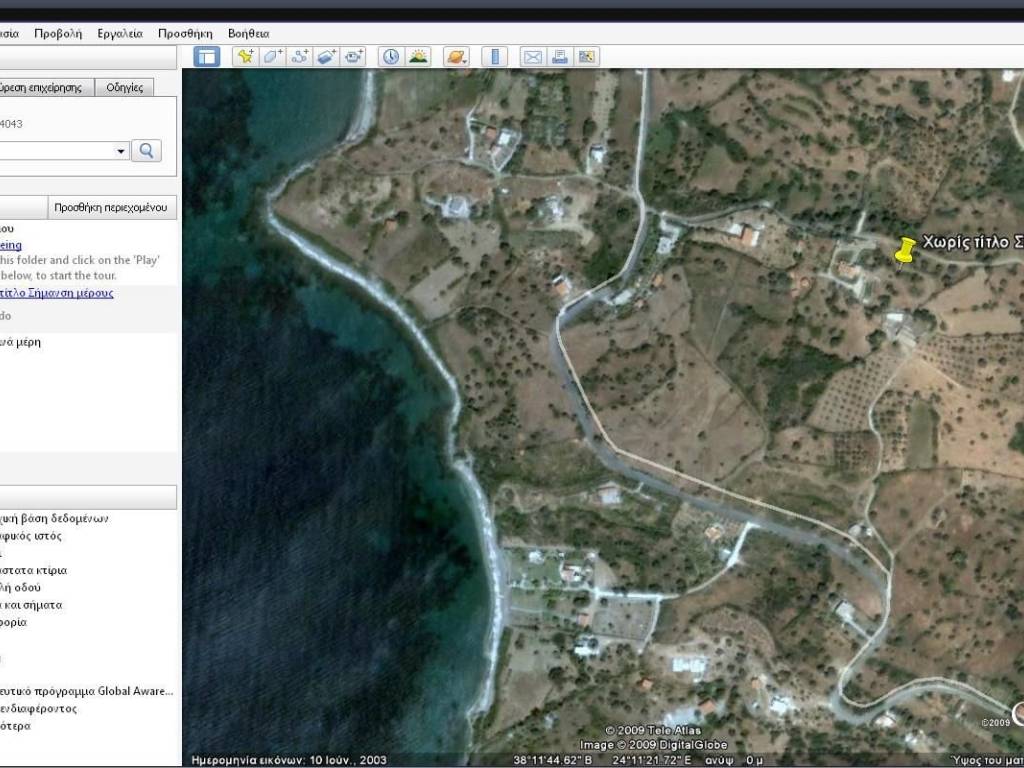Toggle sunlight across the landscape icon
The width and height of the screenshot is (1024, 768).
pyautogui.click(x=418, y=57)
